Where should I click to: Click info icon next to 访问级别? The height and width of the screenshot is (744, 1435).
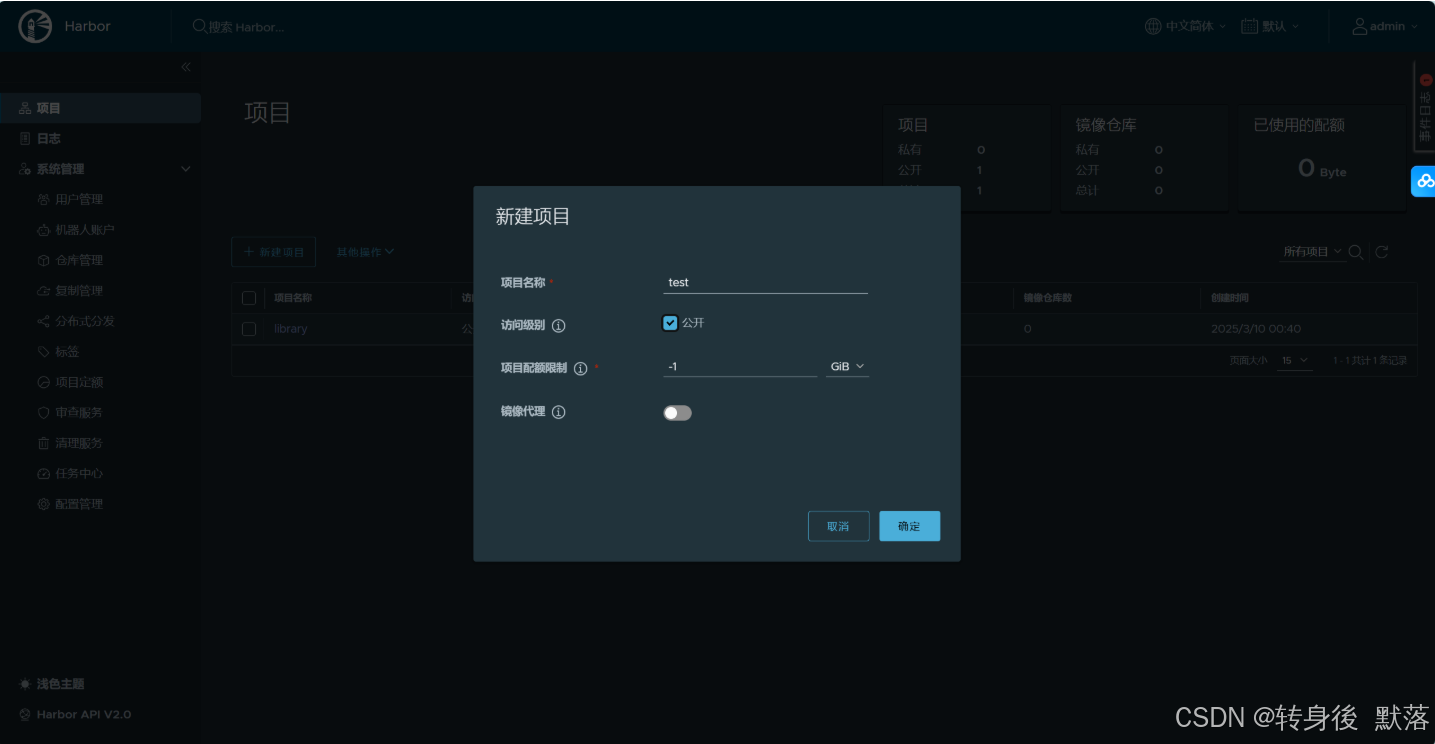559,325
